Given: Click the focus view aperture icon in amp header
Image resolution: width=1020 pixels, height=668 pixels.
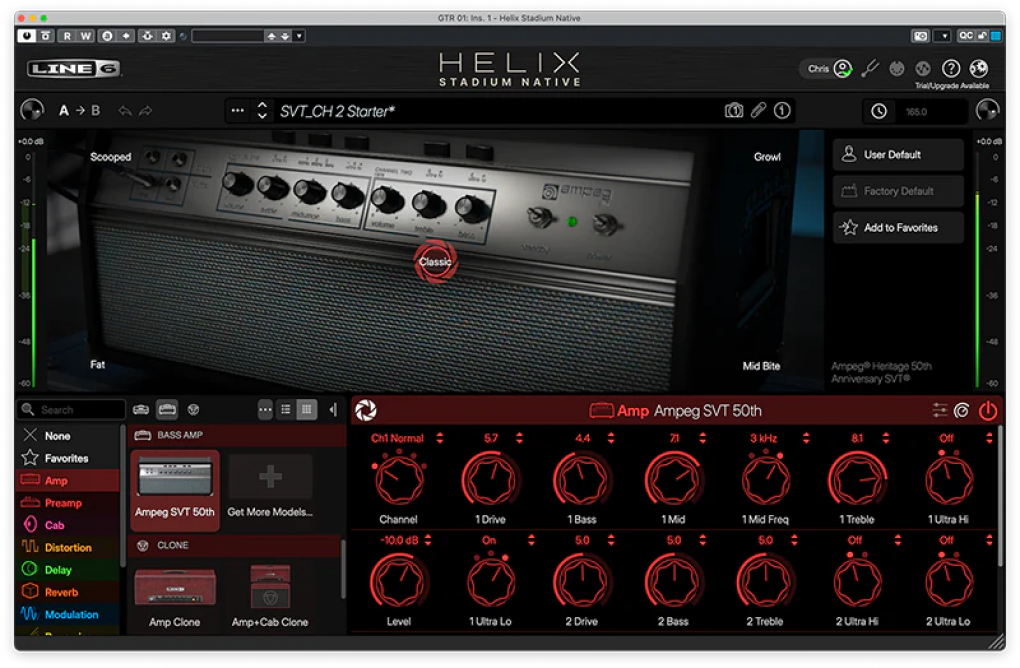Looking at the screenshot, I should click(x=366, y=410).
